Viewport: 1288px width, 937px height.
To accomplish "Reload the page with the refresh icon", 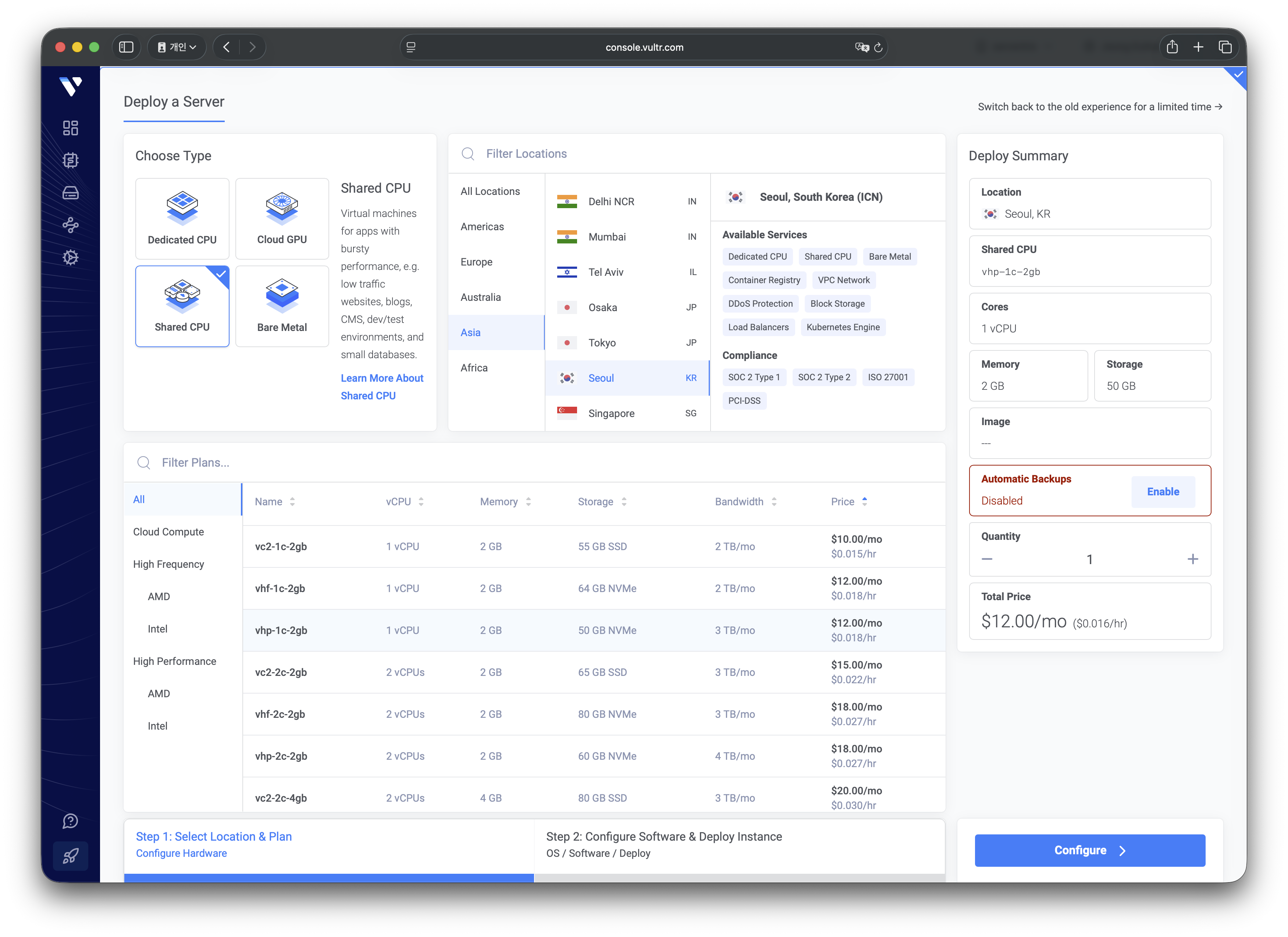I will (878, 47).
